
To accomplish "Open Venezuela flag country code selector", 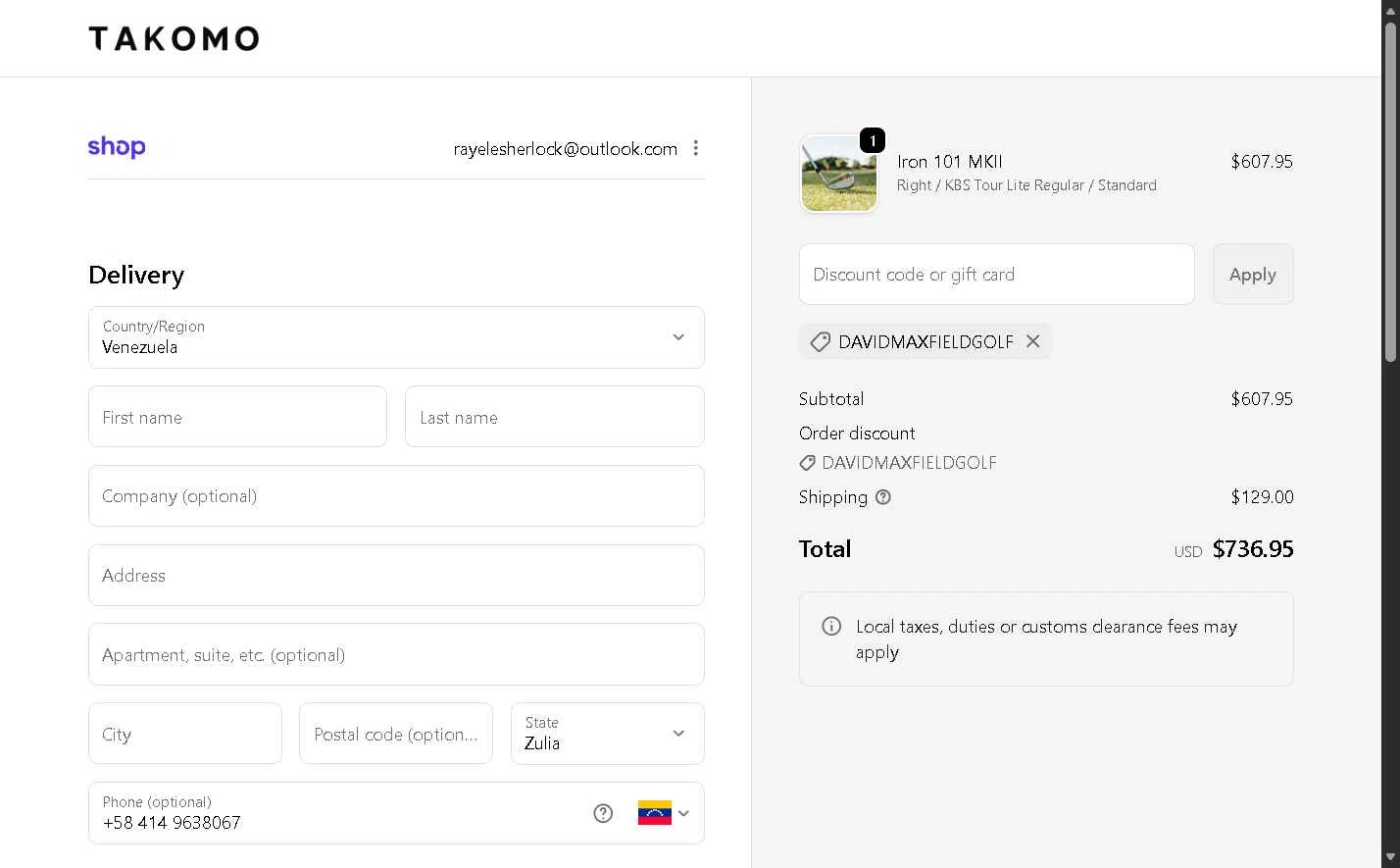I will click(x=664, y=813).
